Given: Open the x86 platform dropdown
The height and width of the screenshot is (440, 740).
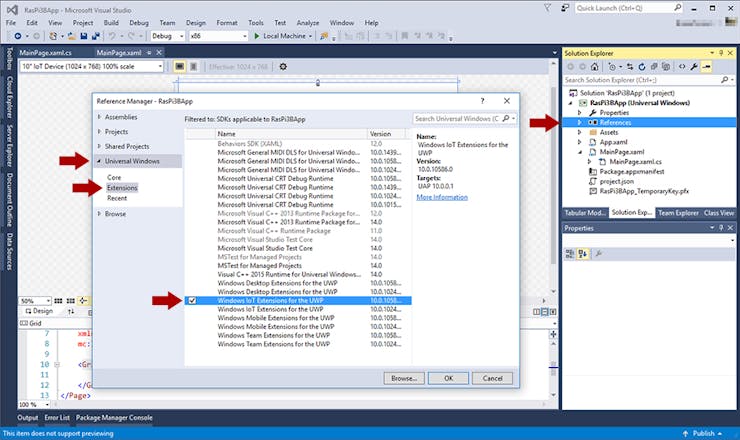Looking at the screenshot, I should tap(219, 36).
